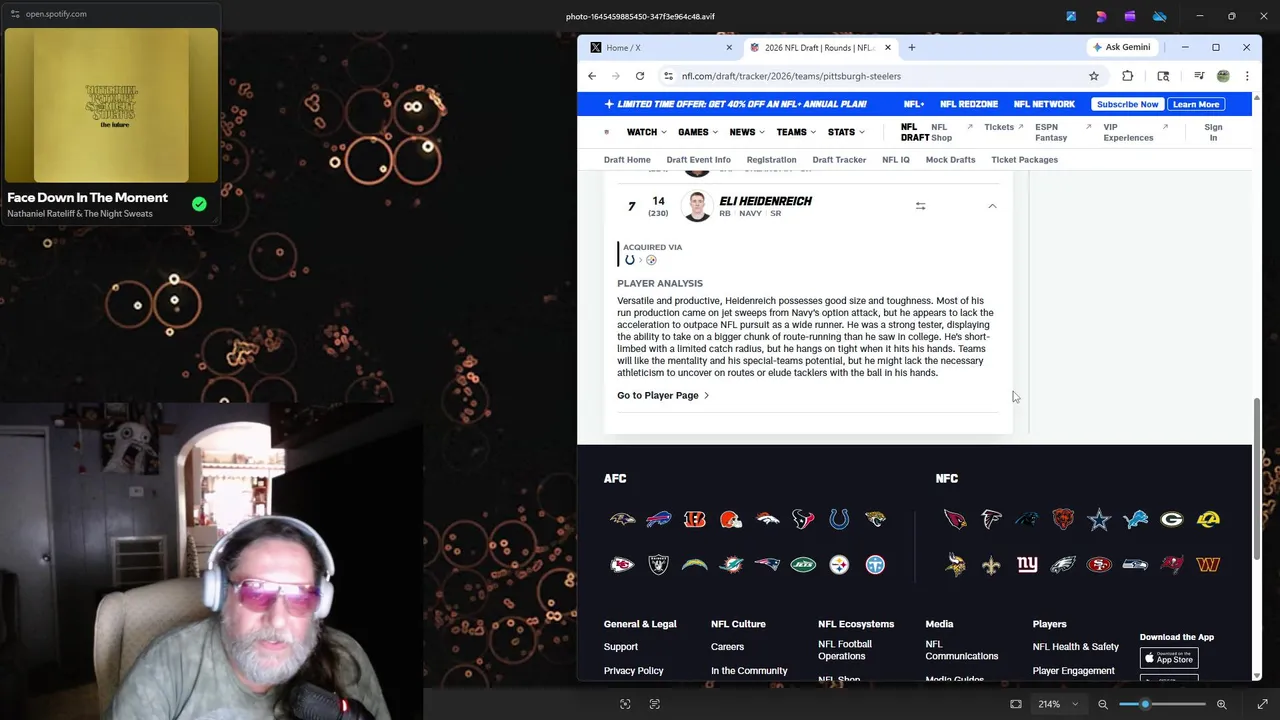The image size is (1280, 720).
Task: Expand the WATCH dropdown menu
Action: 646,132
